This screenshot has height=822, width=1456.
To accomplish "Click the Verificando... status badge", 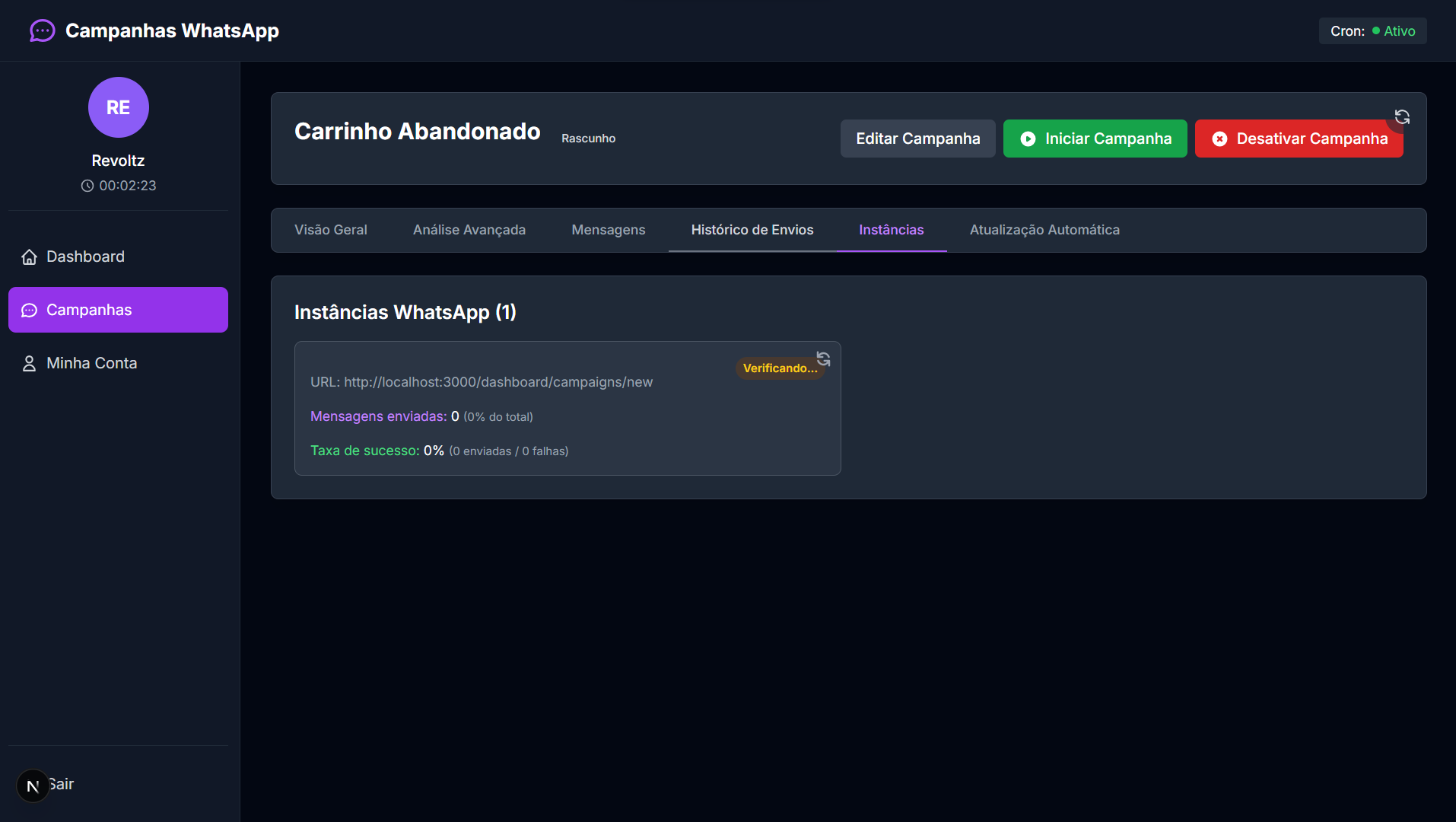I will tap(780, 368).
